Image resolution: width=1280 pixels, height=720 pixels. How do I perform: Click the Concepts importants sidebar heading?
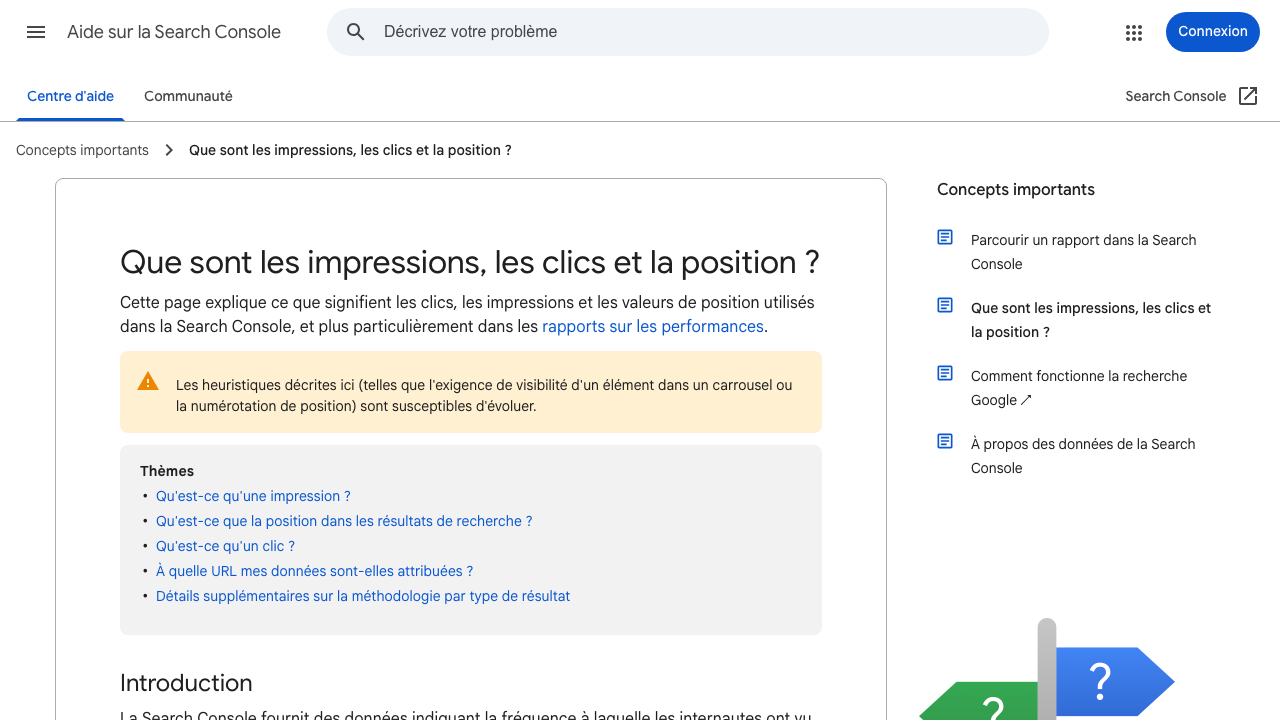click(x=1016, y=189)
